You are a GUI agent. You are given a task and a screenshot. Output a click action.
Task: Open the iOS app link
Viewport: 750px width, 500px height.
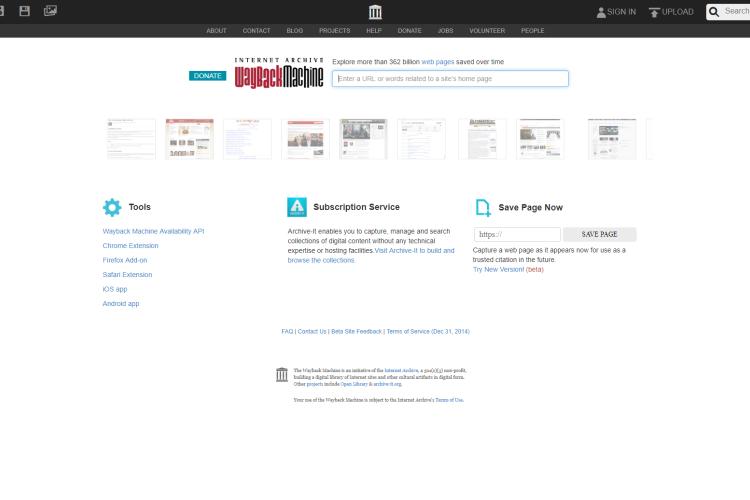pyautogui.click(x=115, y=289)
